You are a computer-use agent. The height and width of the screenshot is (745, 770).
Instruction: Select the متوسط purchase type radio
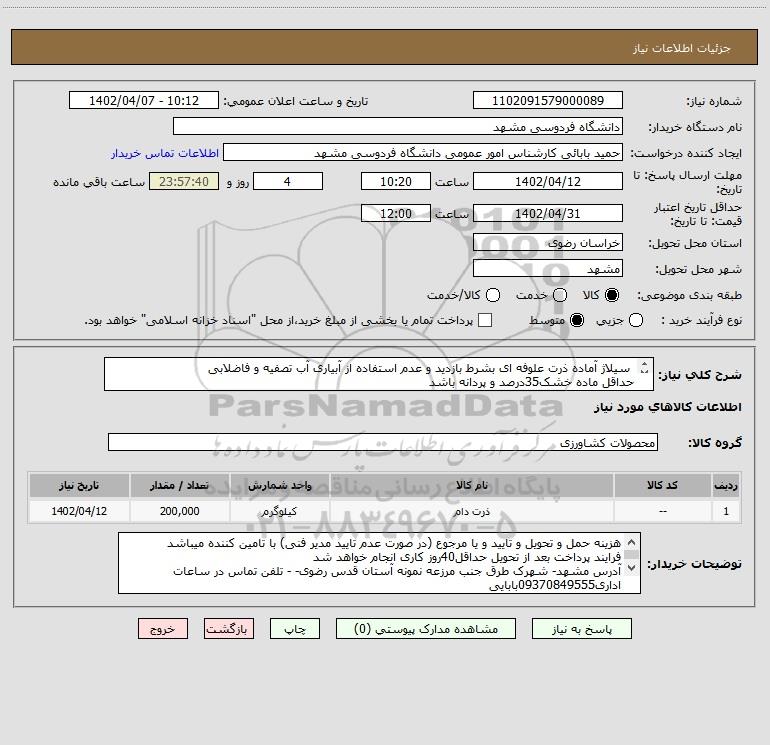coord(577,320)
